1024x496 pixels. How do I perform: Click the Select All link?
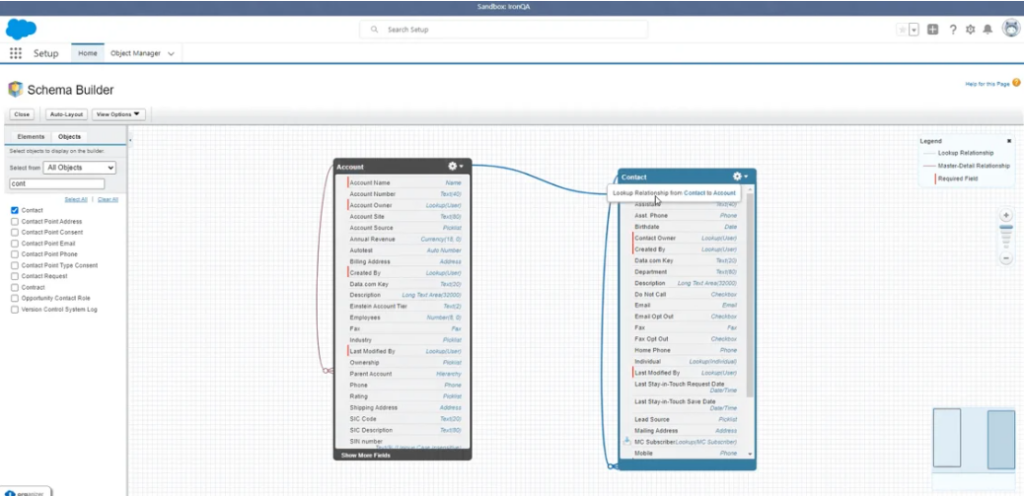pos(76,199)
